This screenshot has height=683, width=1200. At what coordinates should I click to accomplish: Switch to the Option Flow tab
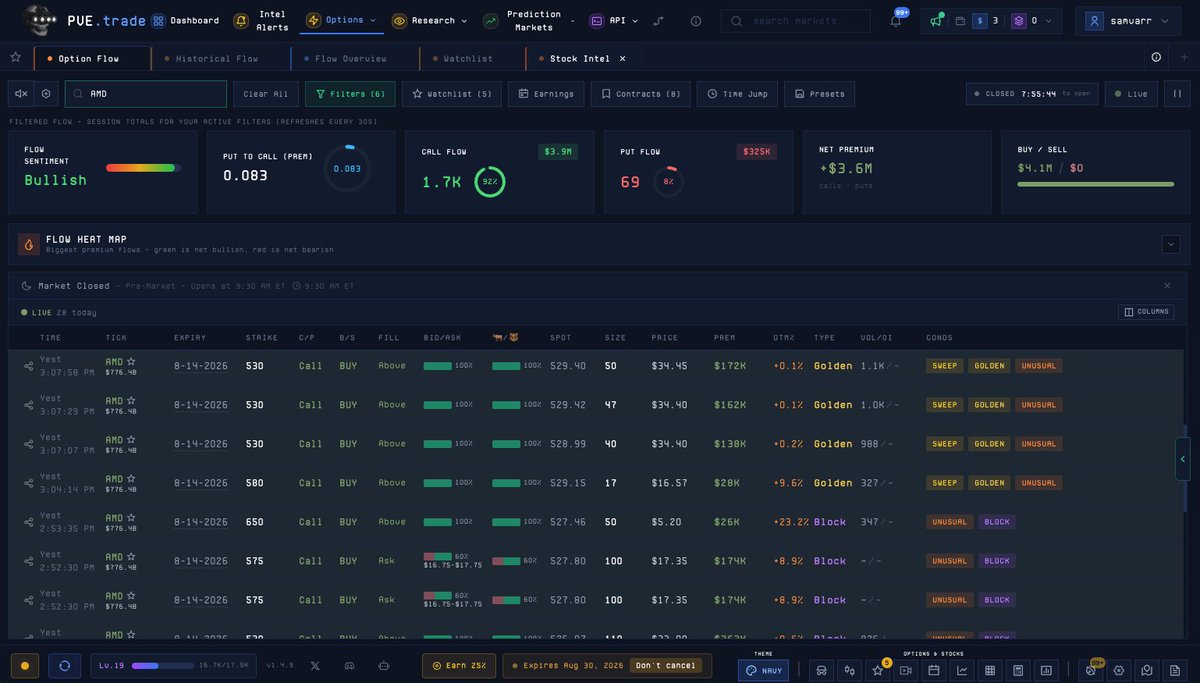click(91, 58)
